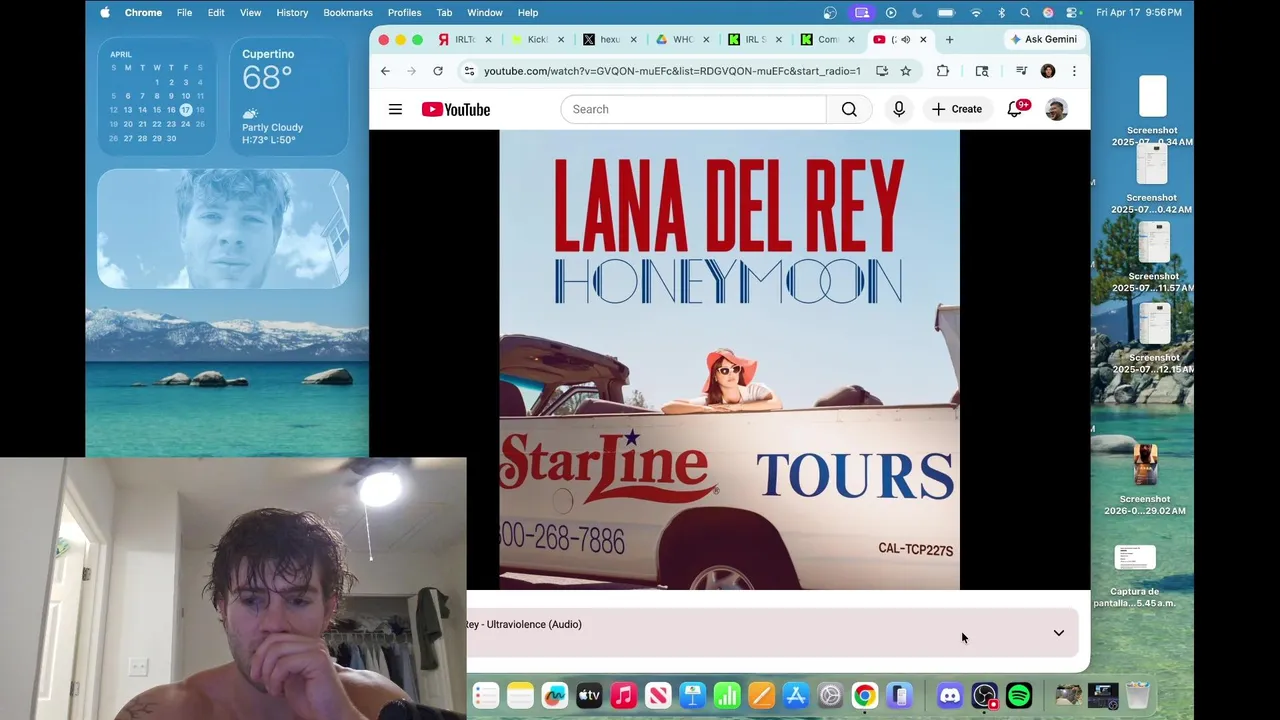Screen dimensions: 1280x720
Task: Open Control Center in menu bar
Action: pyautogui.click(x=1073, y=12)
